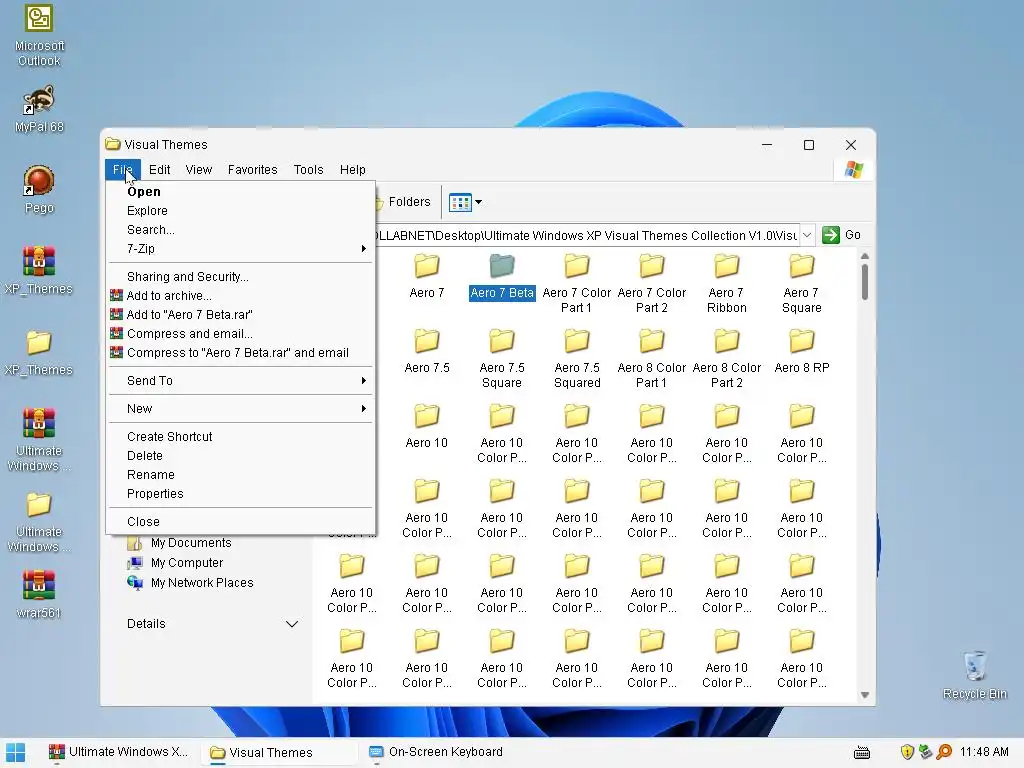Select the XP_Themes folder icon on desktop
This screenshot has height=768, width=1024.
(x=39, y=352)
